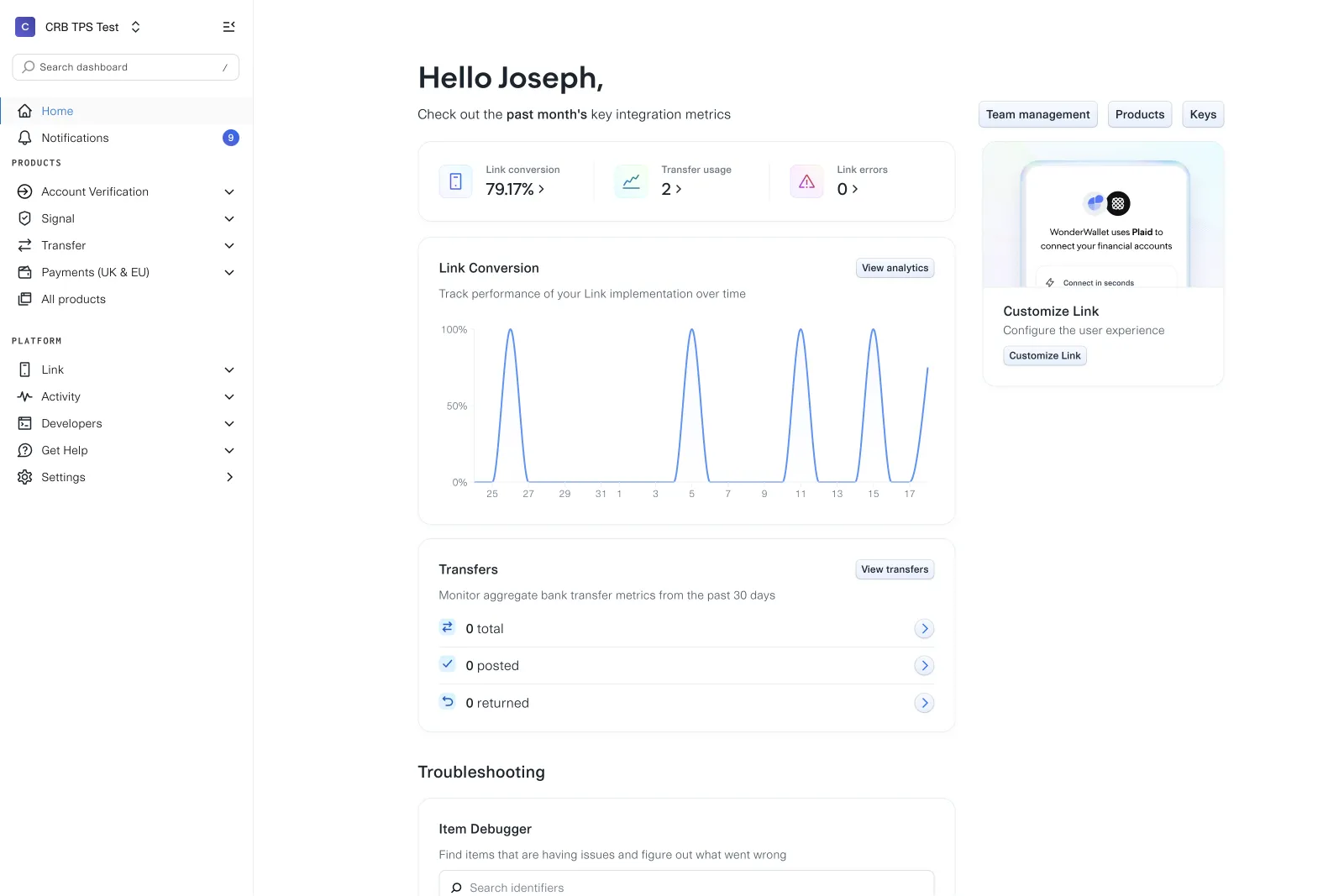Open the arrow next to 0 total
This screenshot has height=896, width=1344.
(x=924, y=629)
